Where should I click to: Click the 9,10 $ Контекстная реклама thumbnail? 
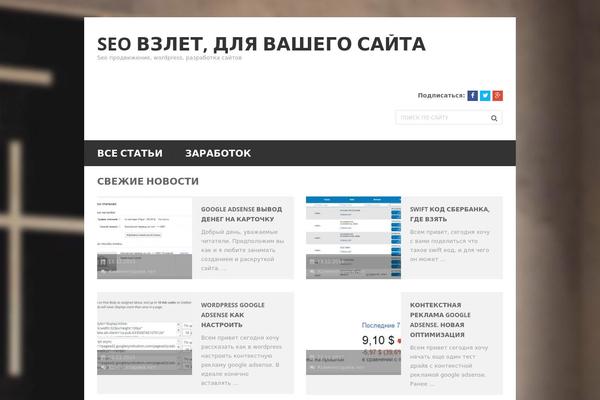[x=354, y=334]
